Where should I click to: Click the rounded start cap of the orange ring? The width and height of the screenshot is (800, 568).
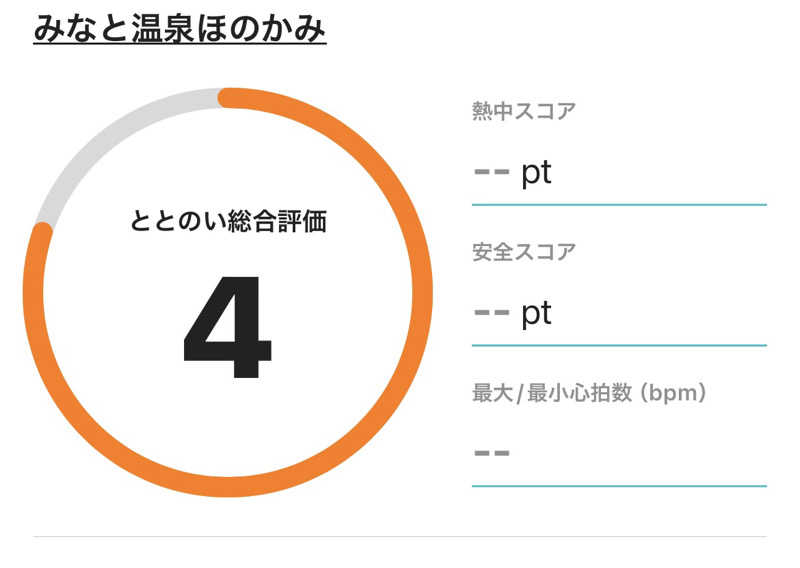pyautogui.click(x=227, y=97)
